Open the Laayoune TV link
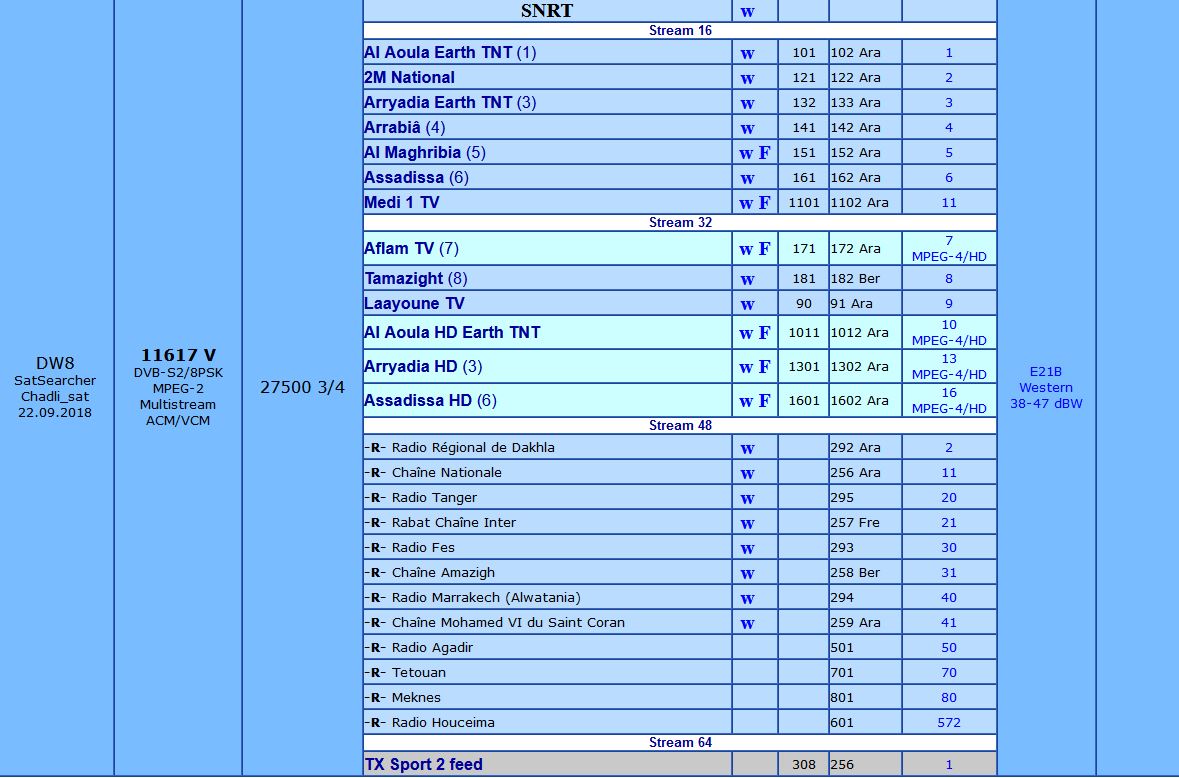 point(414,304)
